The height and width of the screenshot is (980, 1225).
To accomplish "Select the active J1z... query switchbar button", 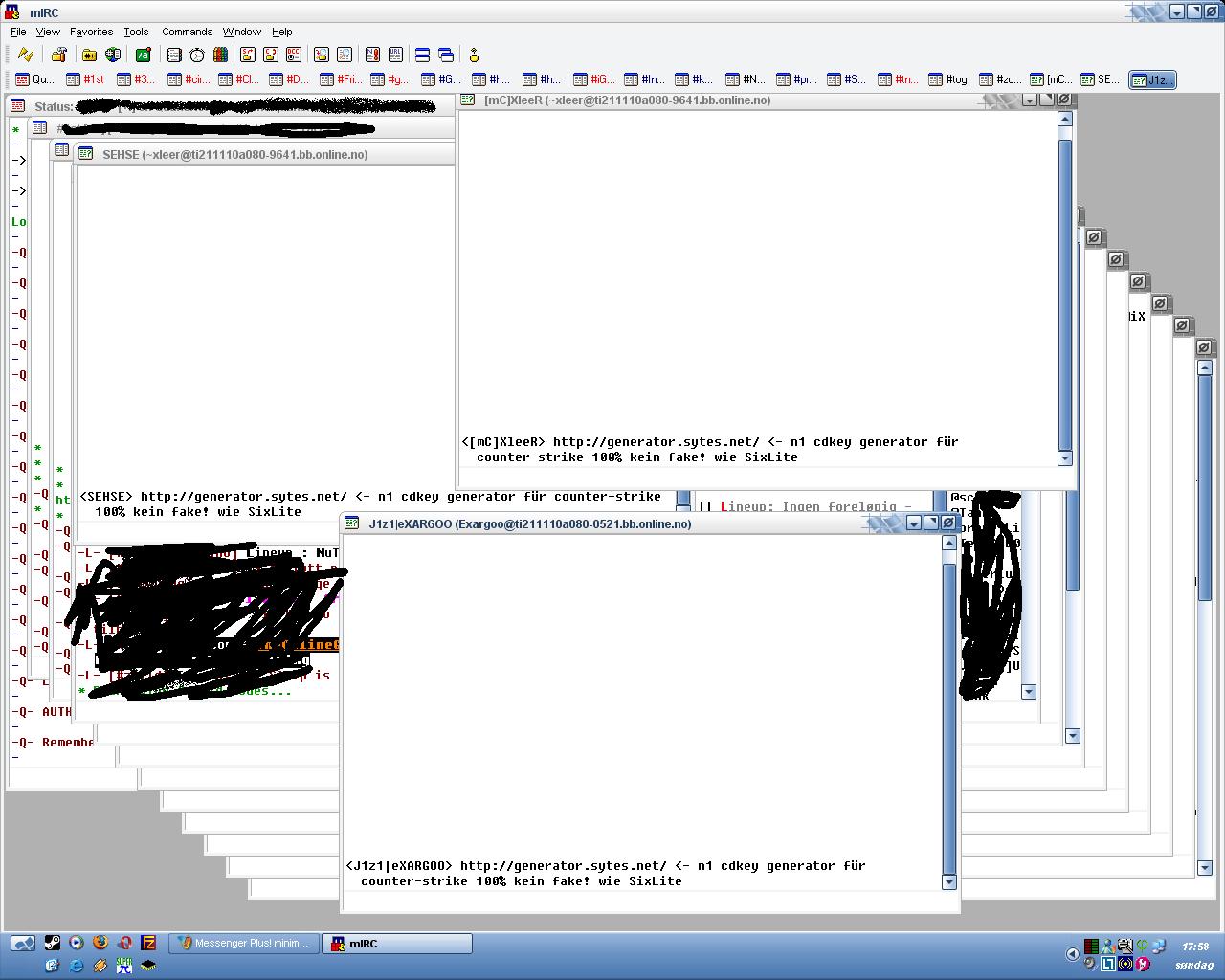I will click(1152, 79).
